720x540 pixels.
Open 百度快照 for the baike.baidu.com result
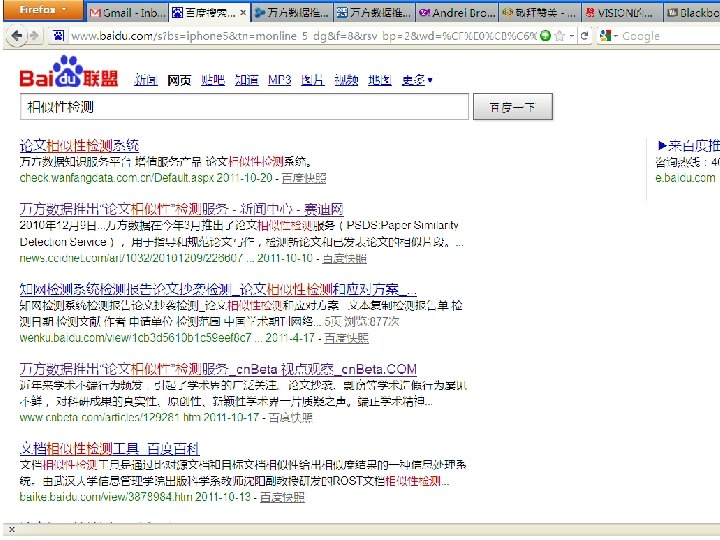click(282, 497)
